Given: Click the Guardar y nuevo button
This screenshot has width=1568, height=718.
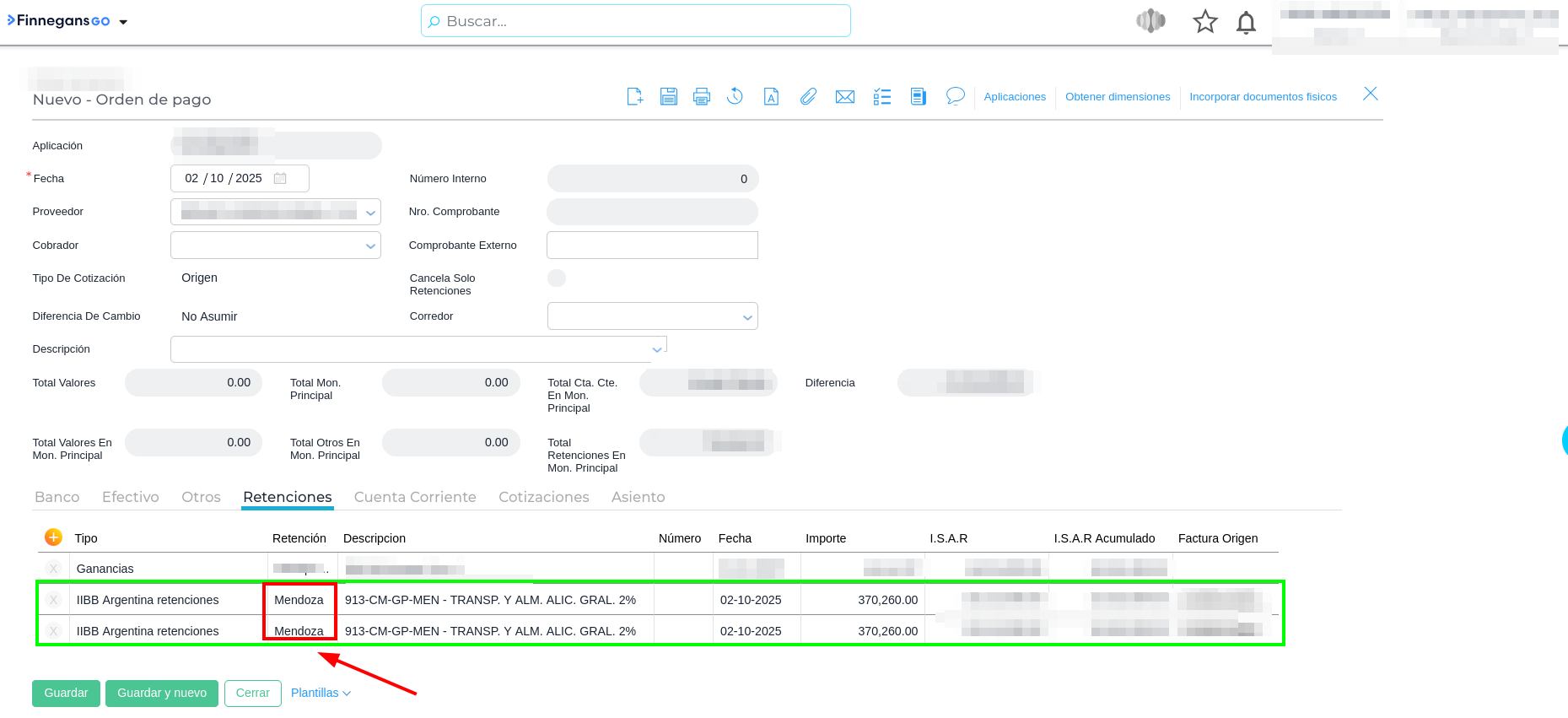Looking at the screenshot, I should 162,693.
